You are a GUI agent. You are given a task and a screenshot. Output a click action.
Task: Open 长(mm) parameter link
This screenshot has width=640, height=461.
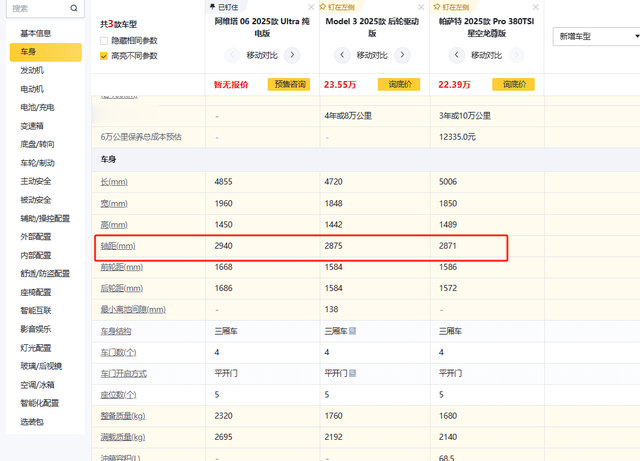tap(114, 182)
